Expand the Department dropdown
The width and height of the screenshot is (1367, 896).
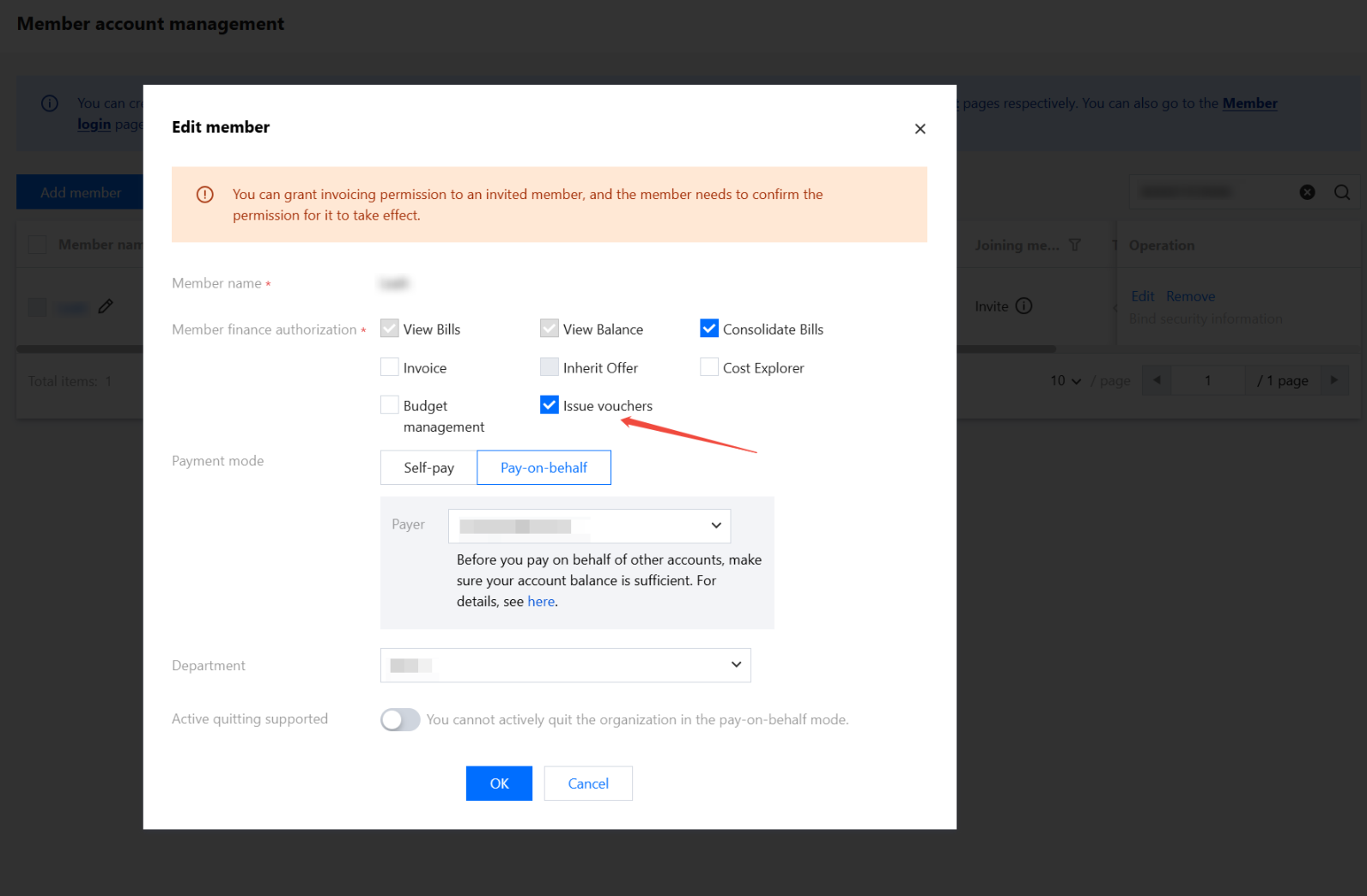pos(565,665)
